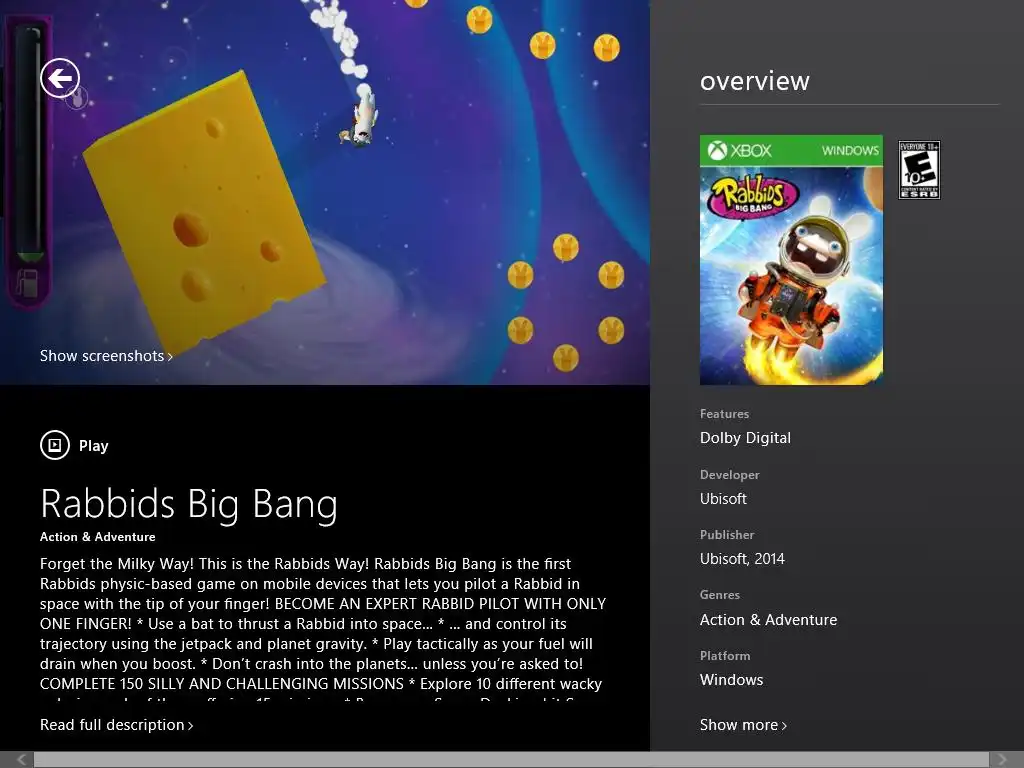Click the Rabbids Big Bang box art
This screenshot has height=768, width=1024.
791,260
